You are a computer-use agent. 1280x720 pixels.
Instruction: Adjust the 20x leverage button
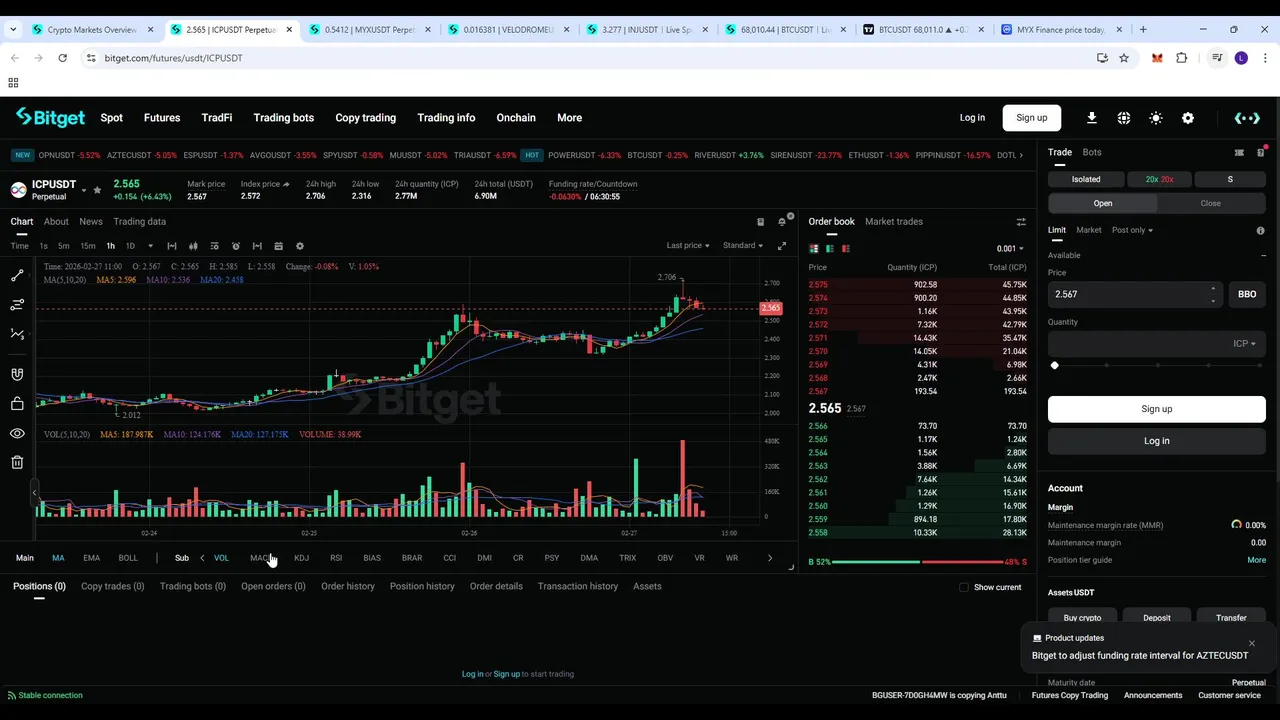[x=1160, y=180]
